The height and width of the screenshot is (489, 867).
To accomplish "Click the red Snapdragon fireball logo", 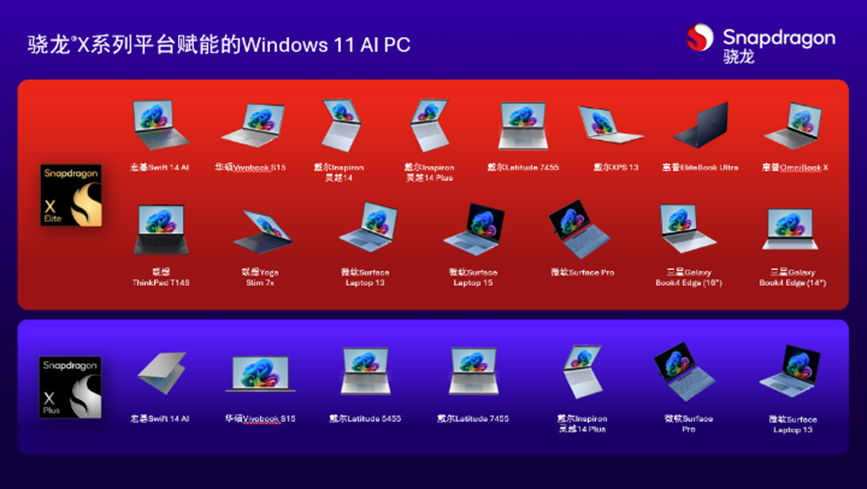I will coord(699,38).
